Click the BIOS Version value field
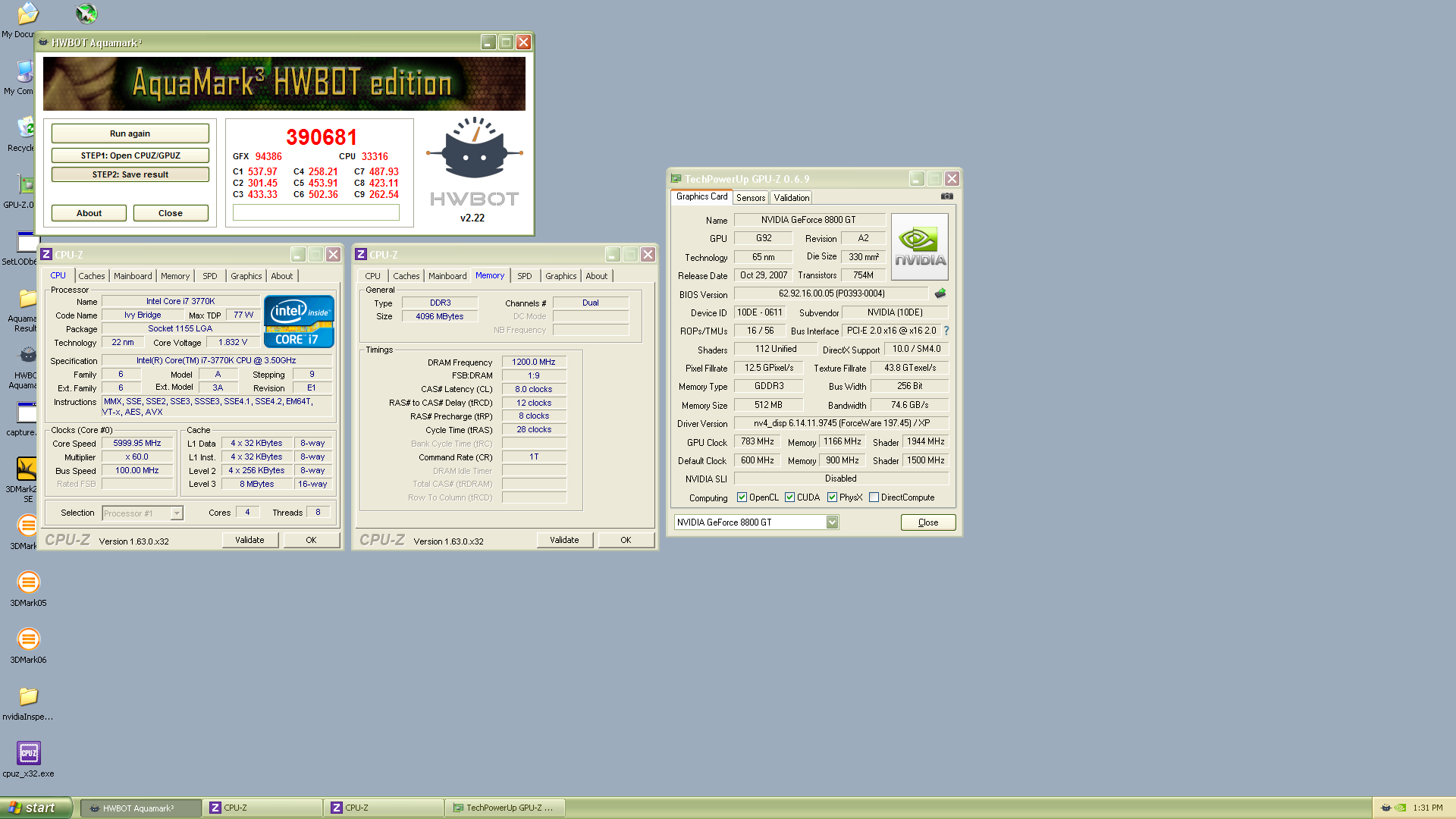The height and width of the screenshot is (819, 1456). pos(831,293)
